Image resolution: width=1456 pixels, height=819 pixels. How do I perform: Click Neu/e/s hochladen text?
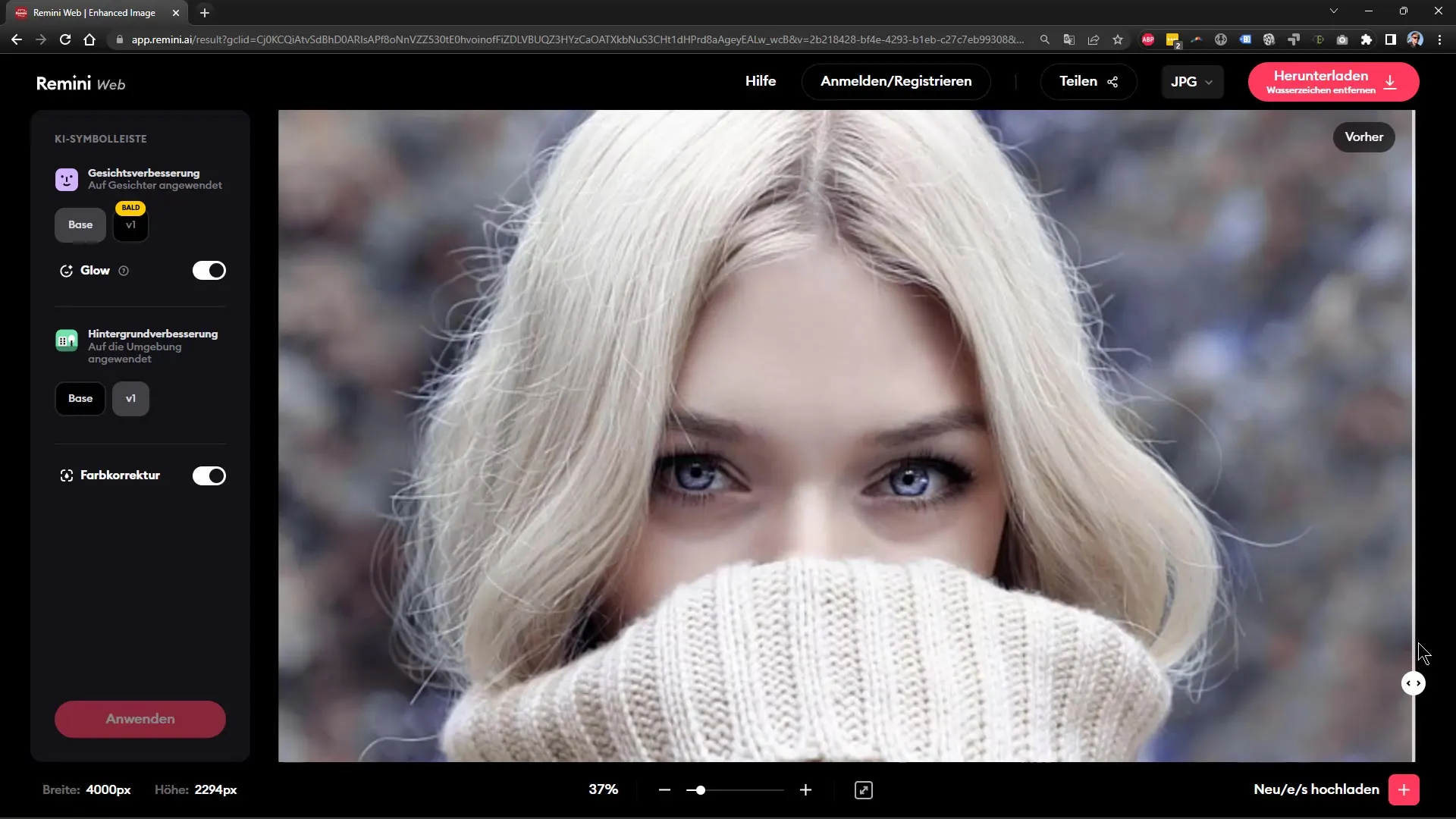pos(1316,789)
